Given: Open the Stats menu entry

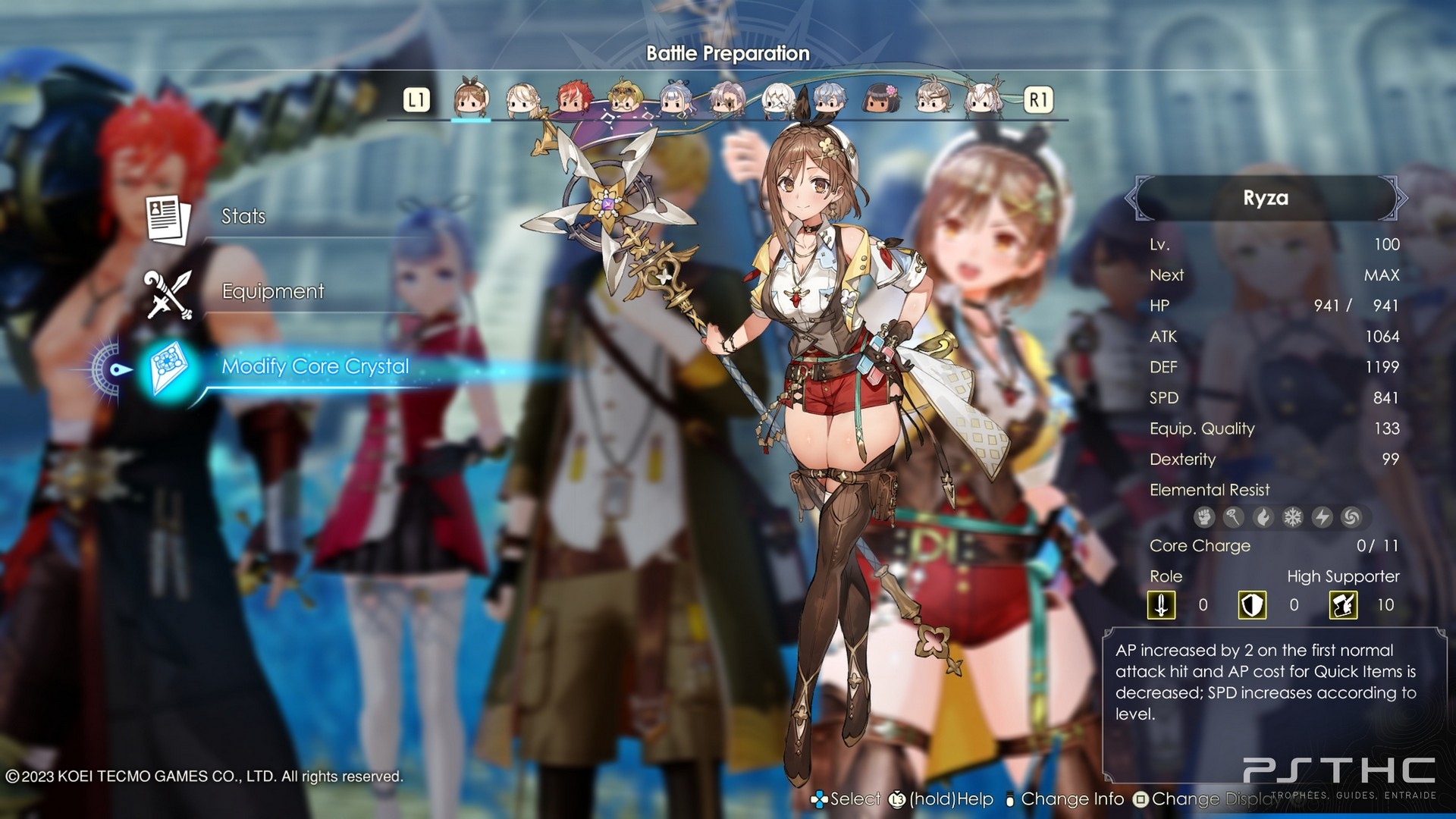Looking at the screenshot, I should (243, 216).
